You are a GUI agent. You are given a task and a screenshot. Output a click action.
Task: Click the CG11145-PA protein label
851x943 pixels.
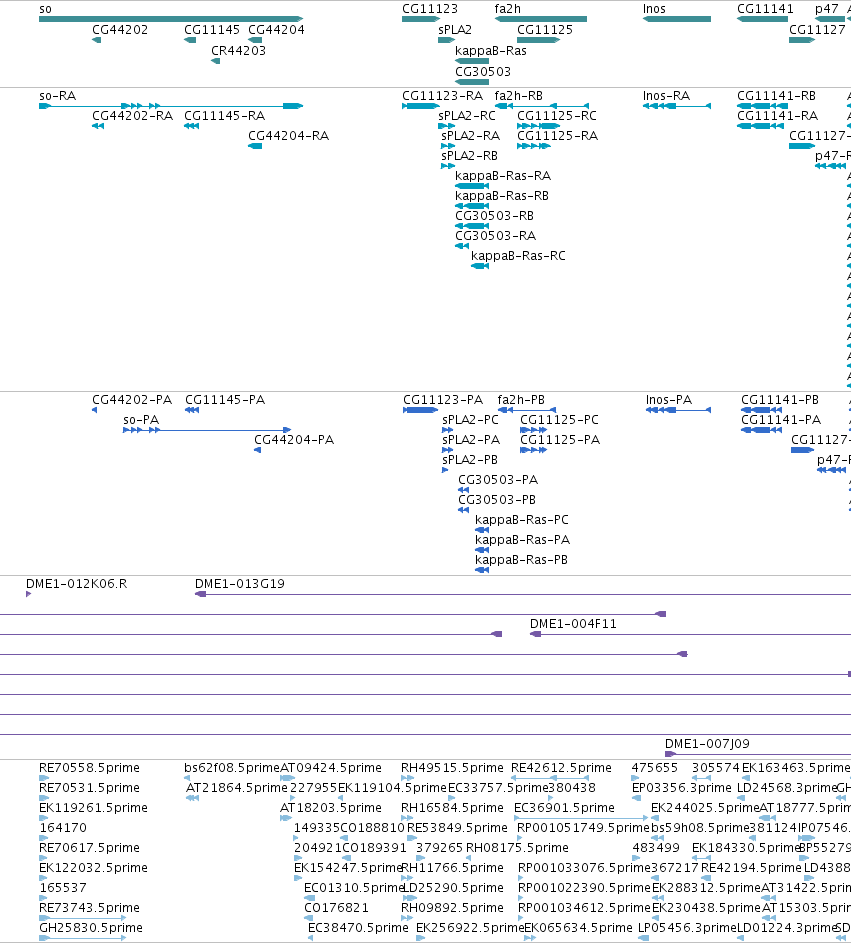pyautogui.click(x=225, y=399)
